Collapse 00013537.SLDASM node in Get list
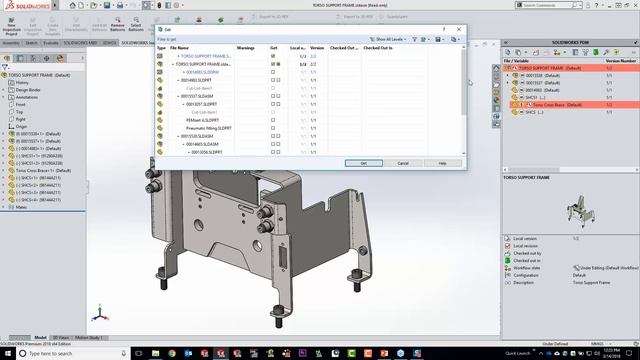This screenshot has width=640, height=360. click(x=178, y=96)
